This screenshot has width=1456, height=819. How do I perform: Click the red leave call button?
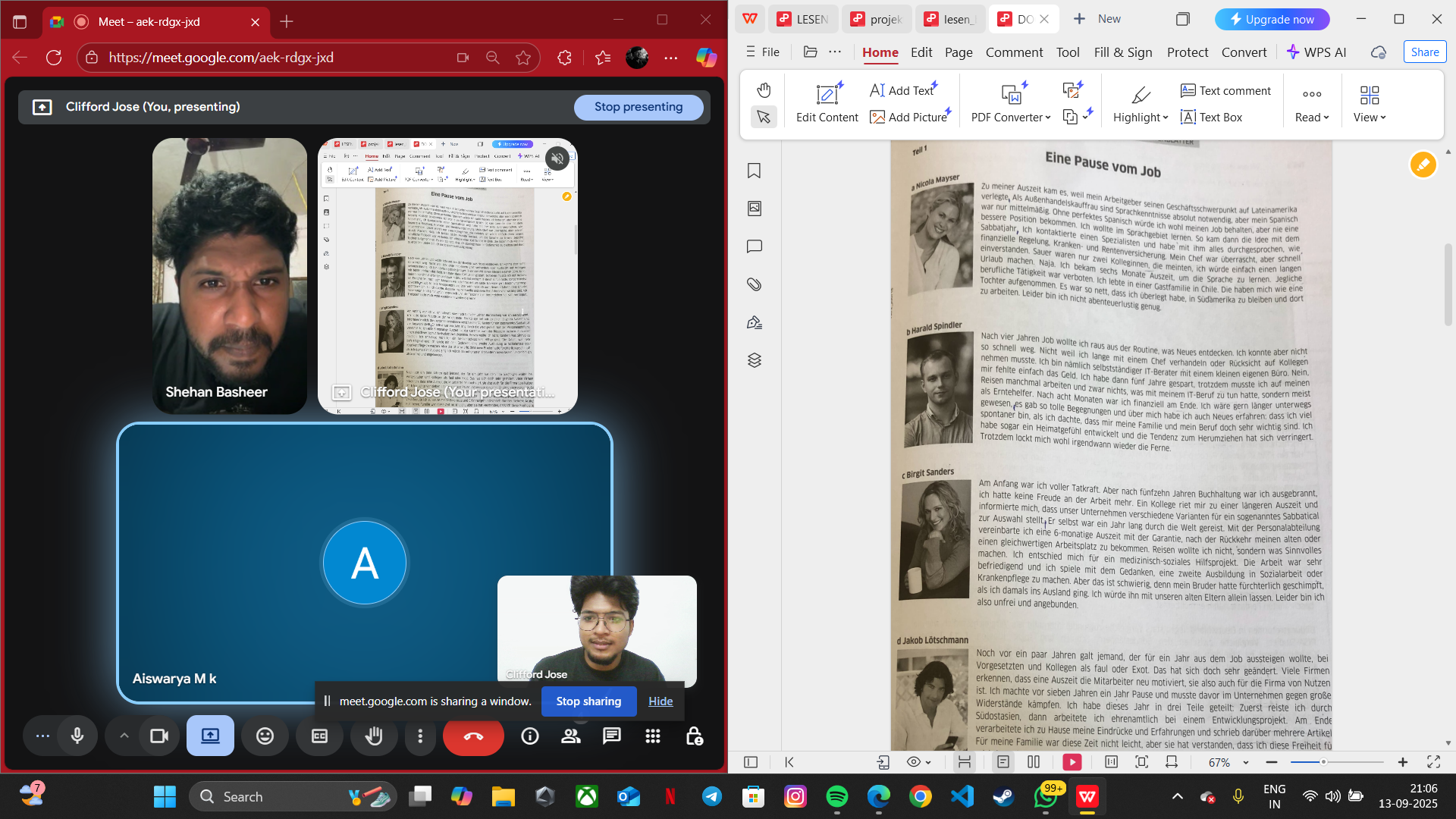(x=473, y=736)
